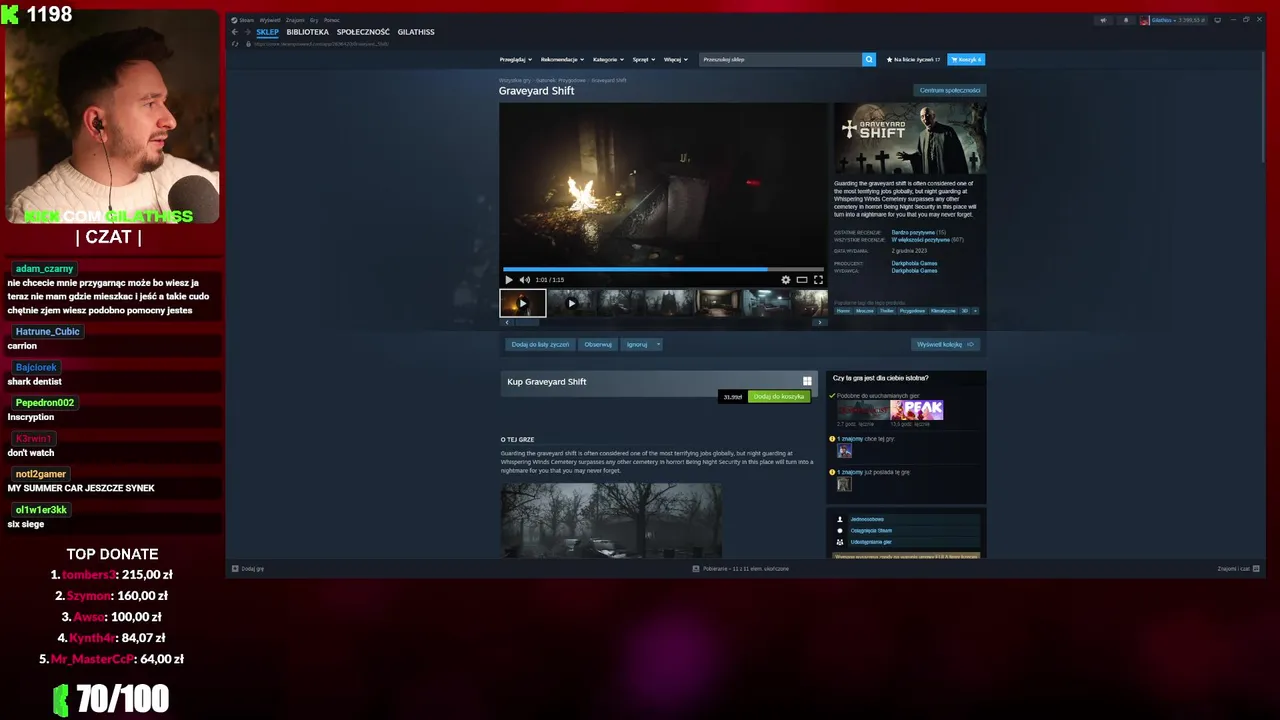Click the Horror tag
Image resolution: width=1280 pixels, height=720 pixels.
point(843,311)
